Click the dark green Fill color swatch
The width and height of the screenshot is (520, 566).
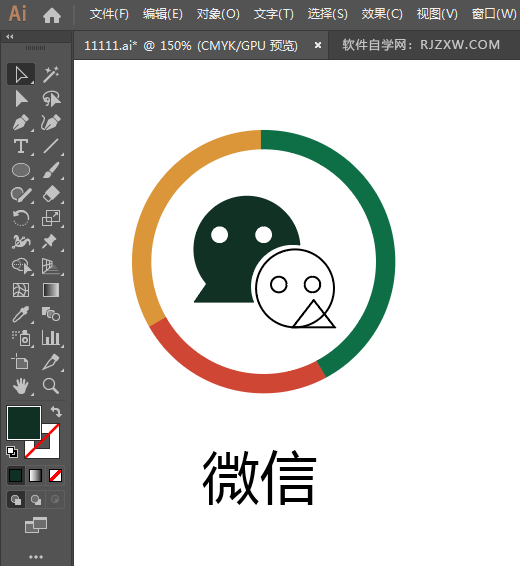tap(23, 423)
